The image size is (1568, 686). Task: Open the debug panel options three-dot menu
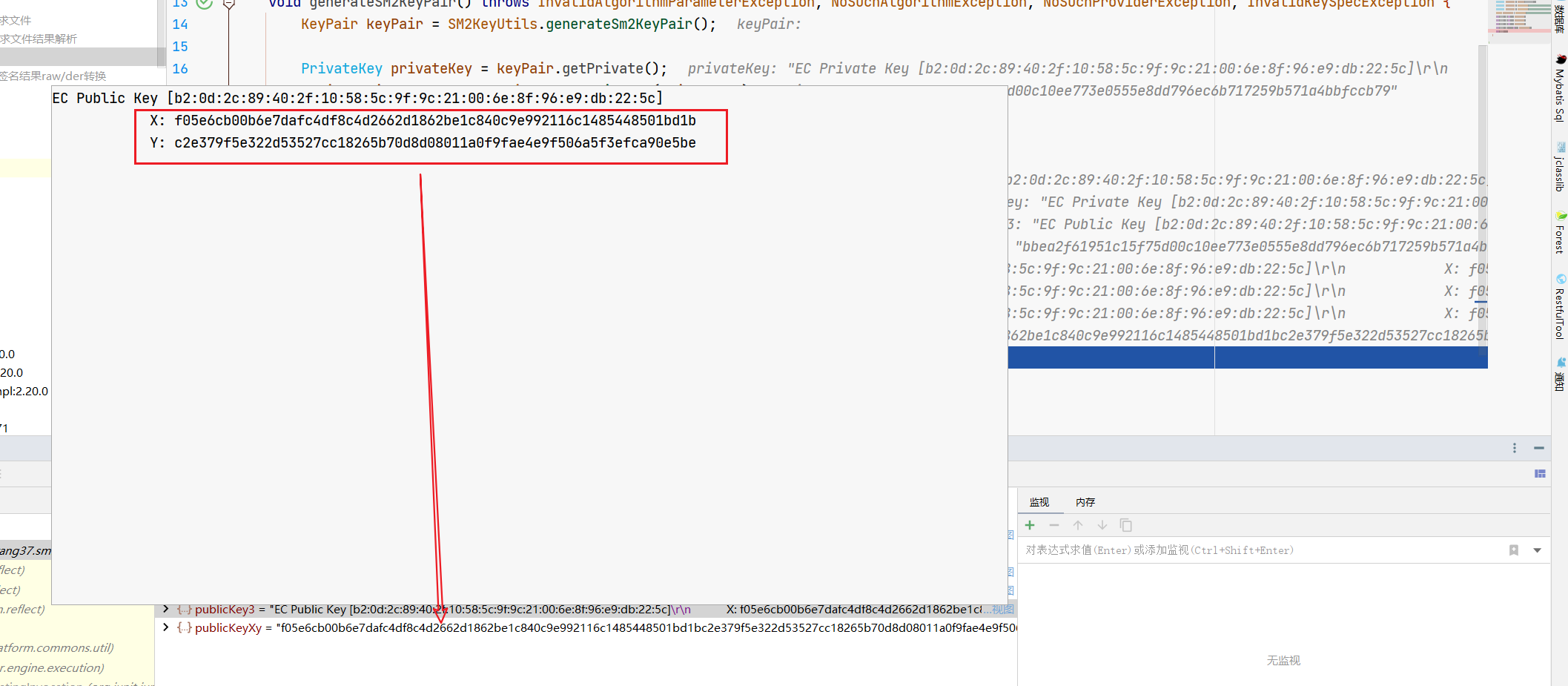1515,448
